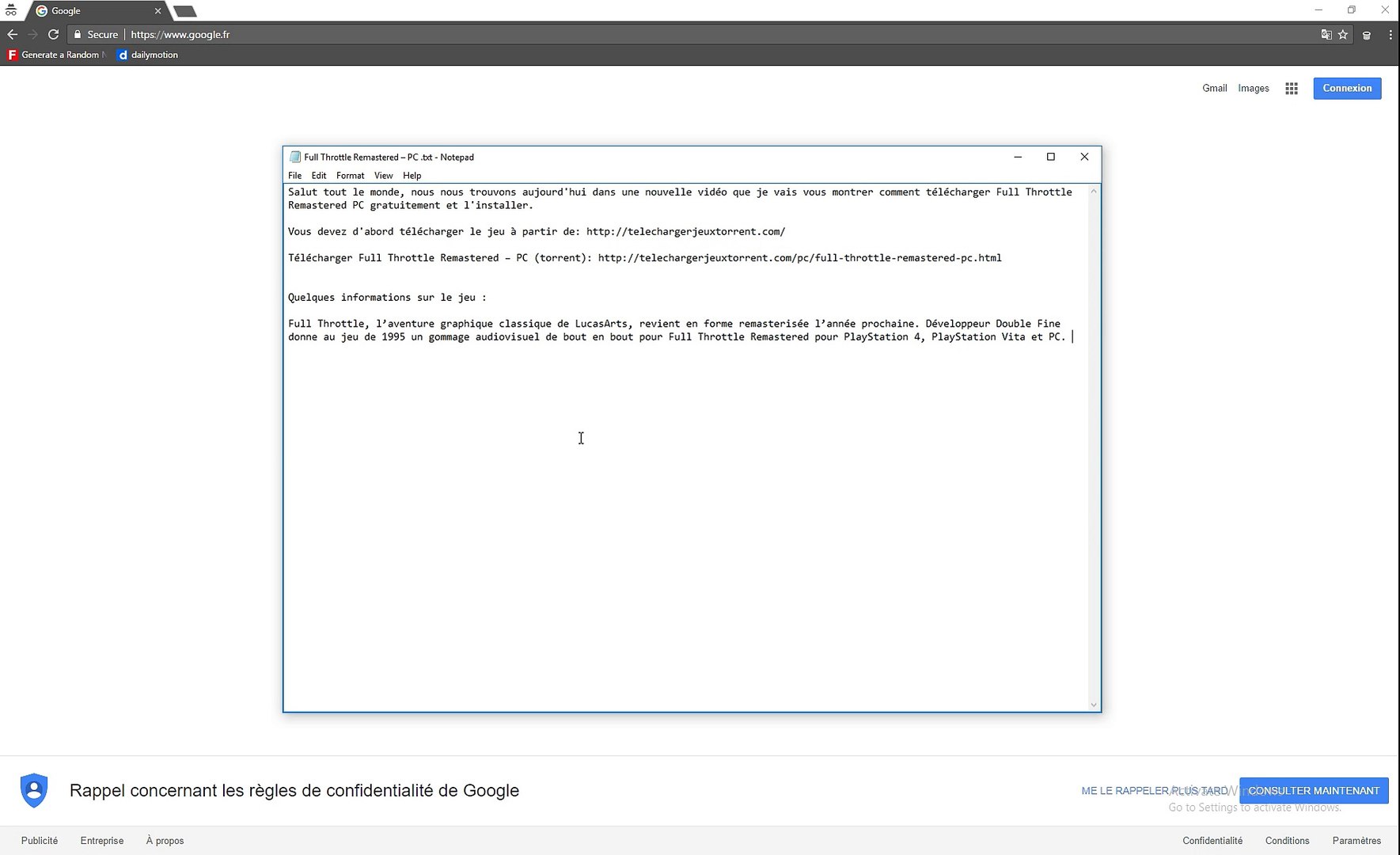The image size is (1400, 855).
Task: Open a new Chrome tab
Action: (x=184, y=11)
